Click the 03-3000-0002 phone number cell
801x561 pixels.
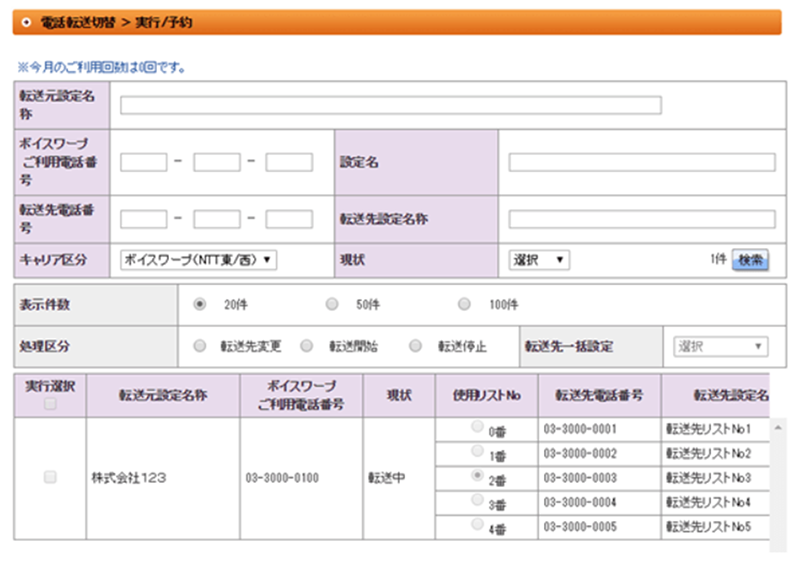(599, 454)
